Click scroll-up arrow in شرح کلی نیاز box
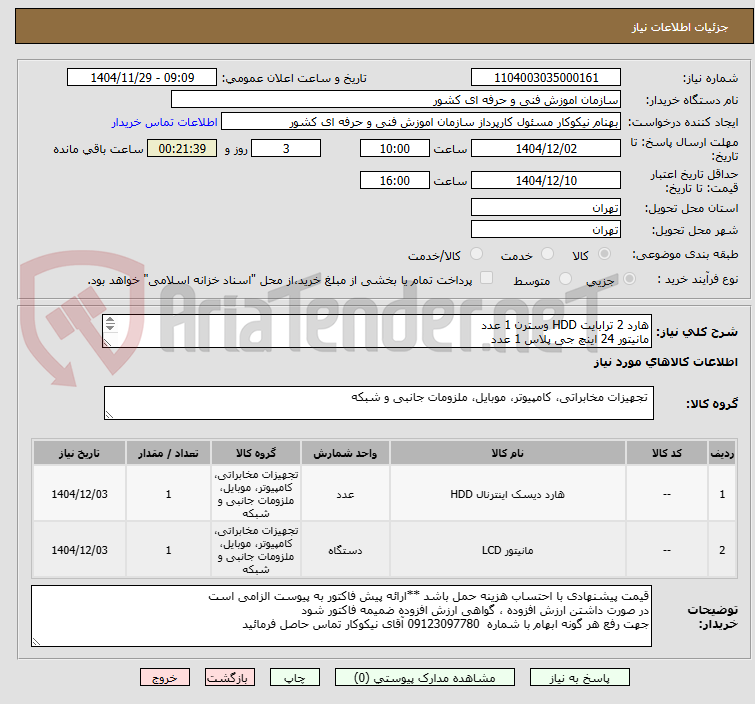The height and width of the screenshot is (704, 755). pos(110,320)
